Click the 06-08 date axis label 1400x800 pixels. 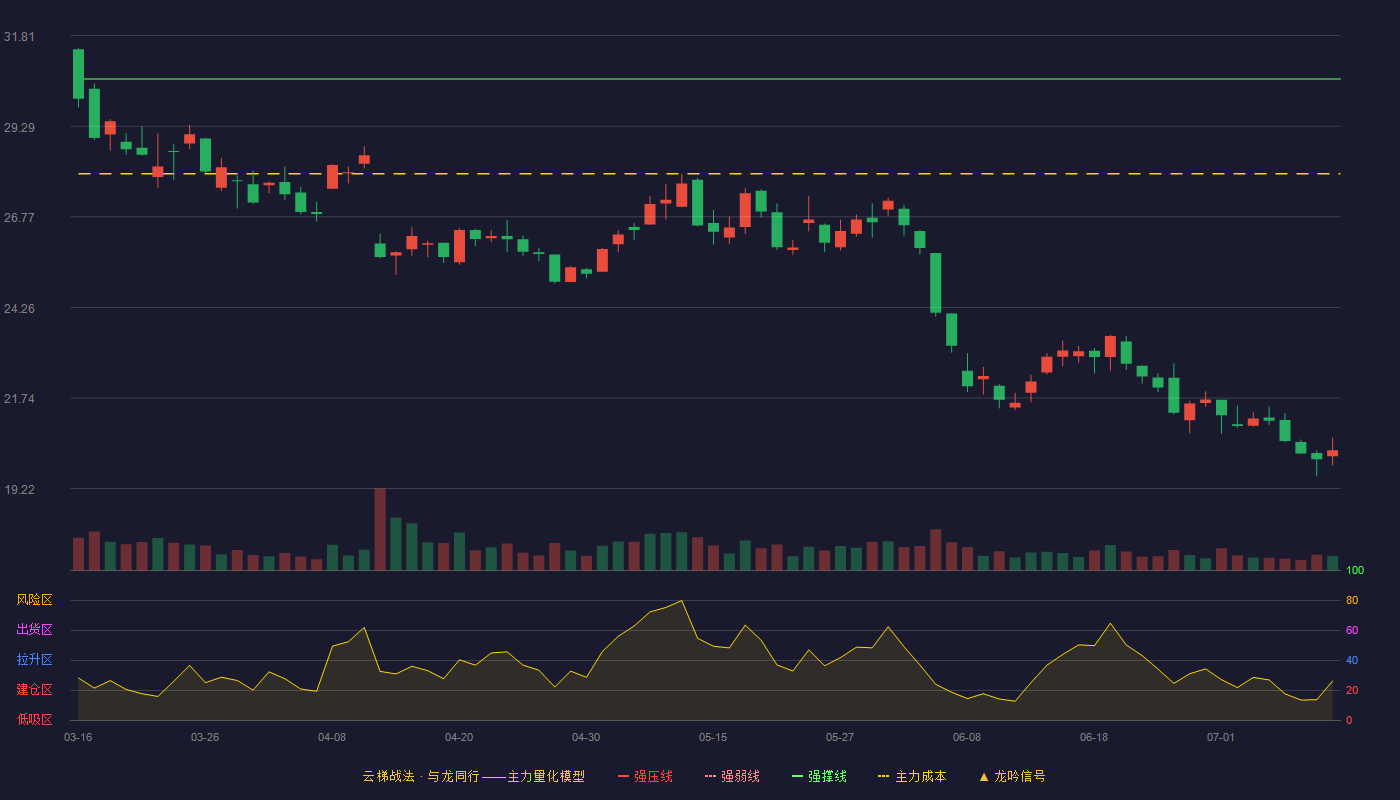point(967,737)
